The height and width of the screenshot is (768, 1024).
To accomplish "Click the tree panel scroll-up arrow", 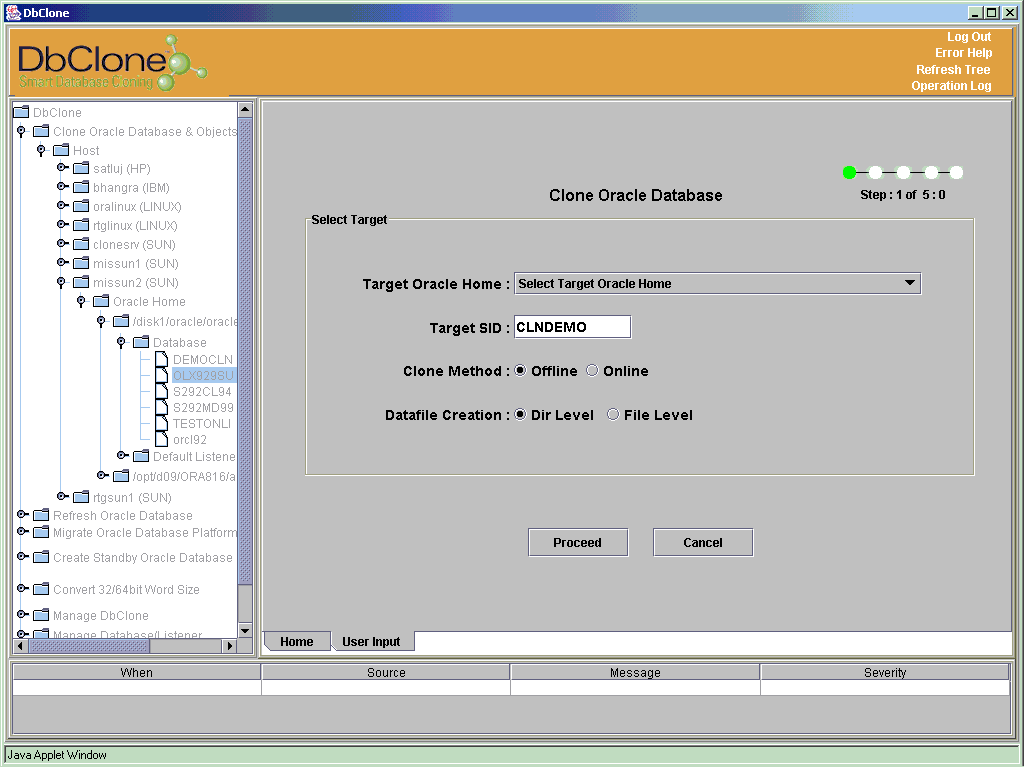I will [246, 109].
